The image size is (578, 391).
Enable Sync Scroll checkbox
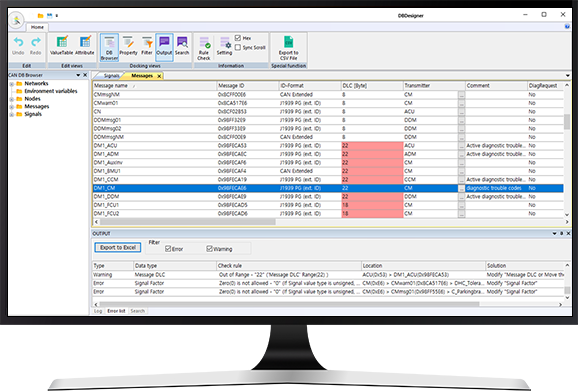(238, 48)
